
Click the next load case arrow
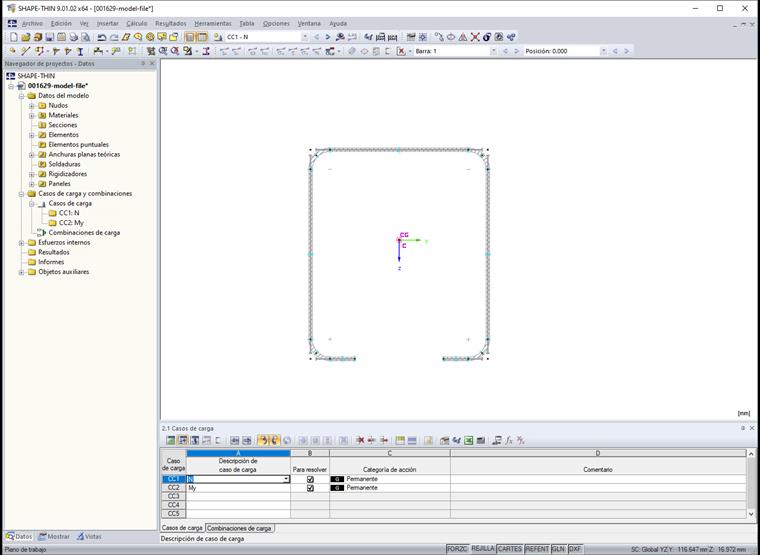tap(328, 37)
